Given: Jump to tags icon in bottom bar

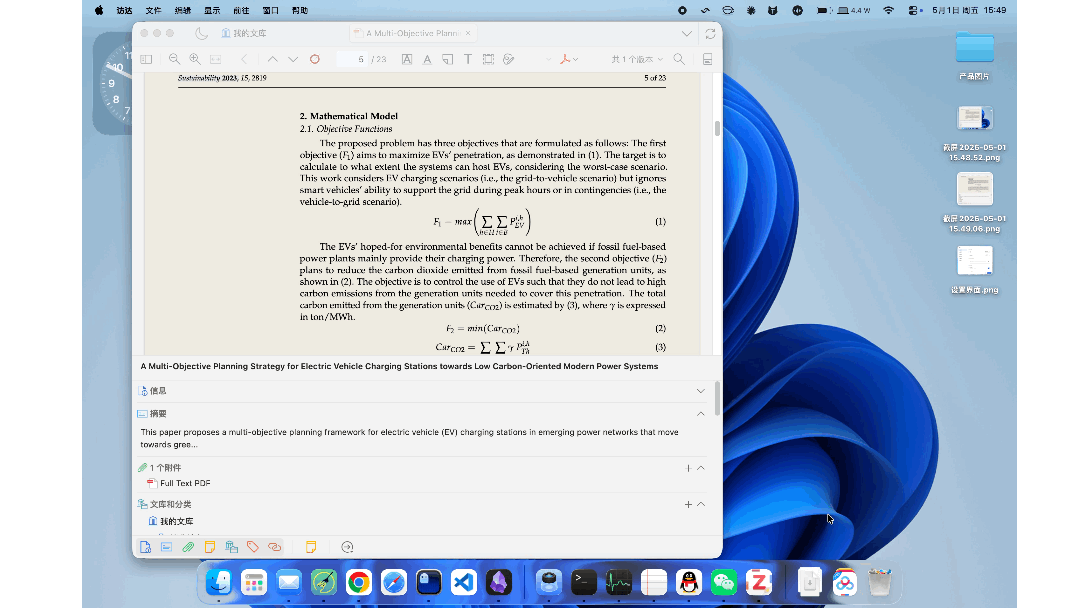Looking at the screenshot, I should [x=253, y=547].
